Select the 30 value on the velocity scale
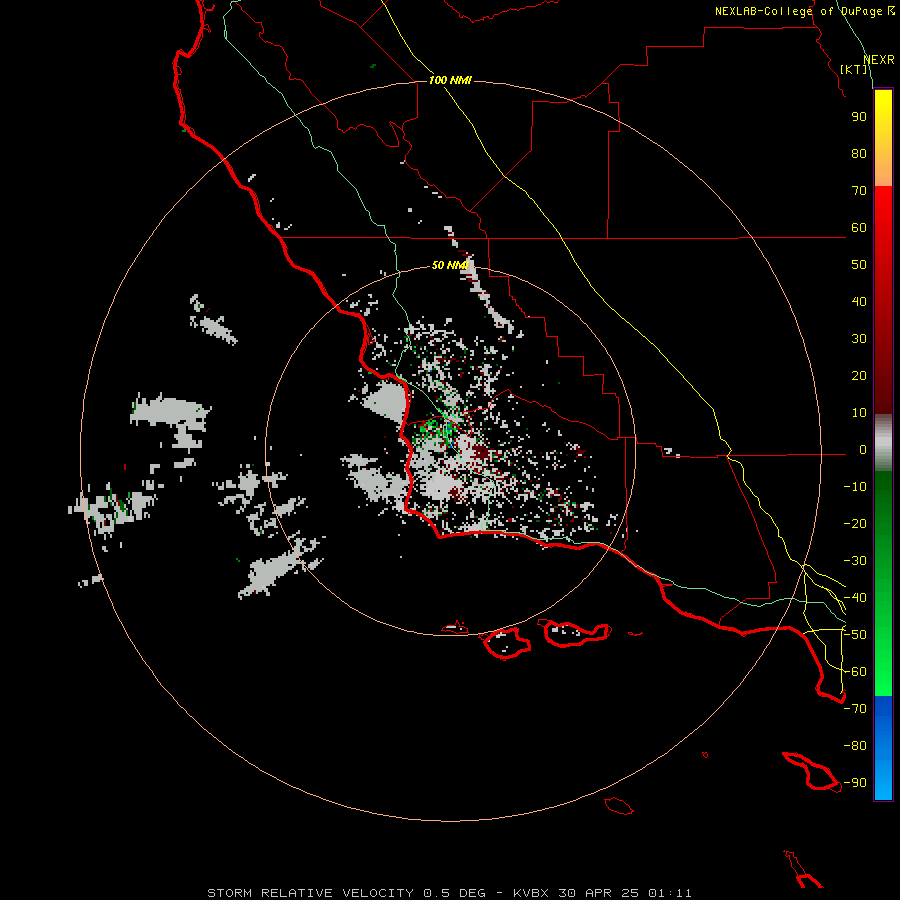This screenshot has height=900, width=900. pos(859,339)
